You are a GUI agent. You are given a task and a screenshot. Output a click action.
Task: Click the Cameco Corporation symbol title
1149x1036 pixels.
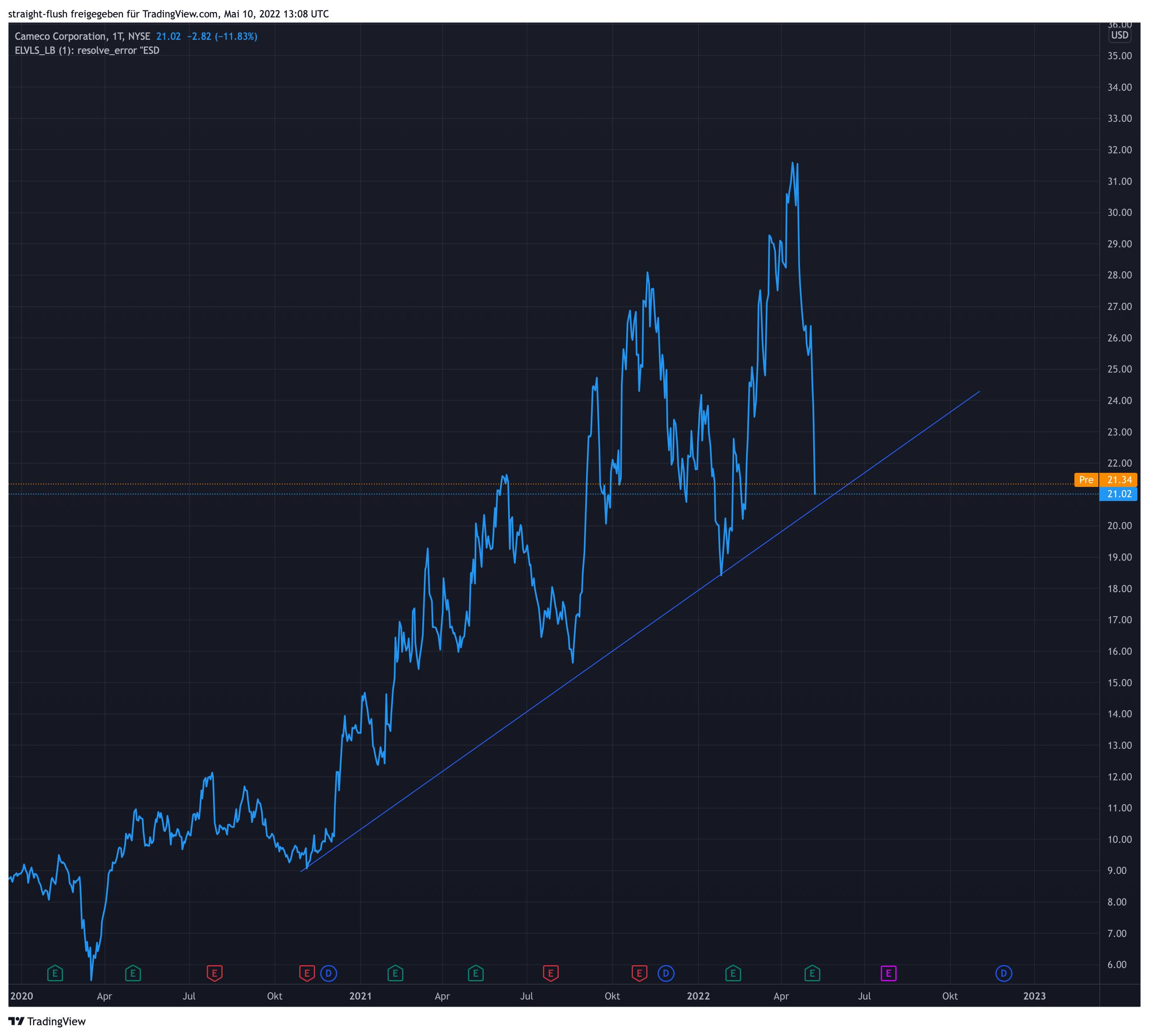click(60, 36)
